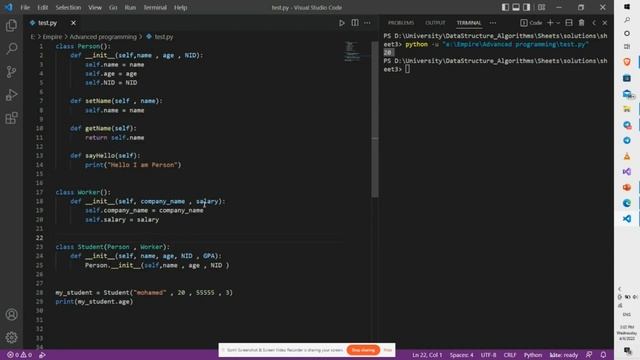The height and width of the screenshot is (360, 640).
Task: Run the Python file with play button
Action: click(x=342, y=23)
